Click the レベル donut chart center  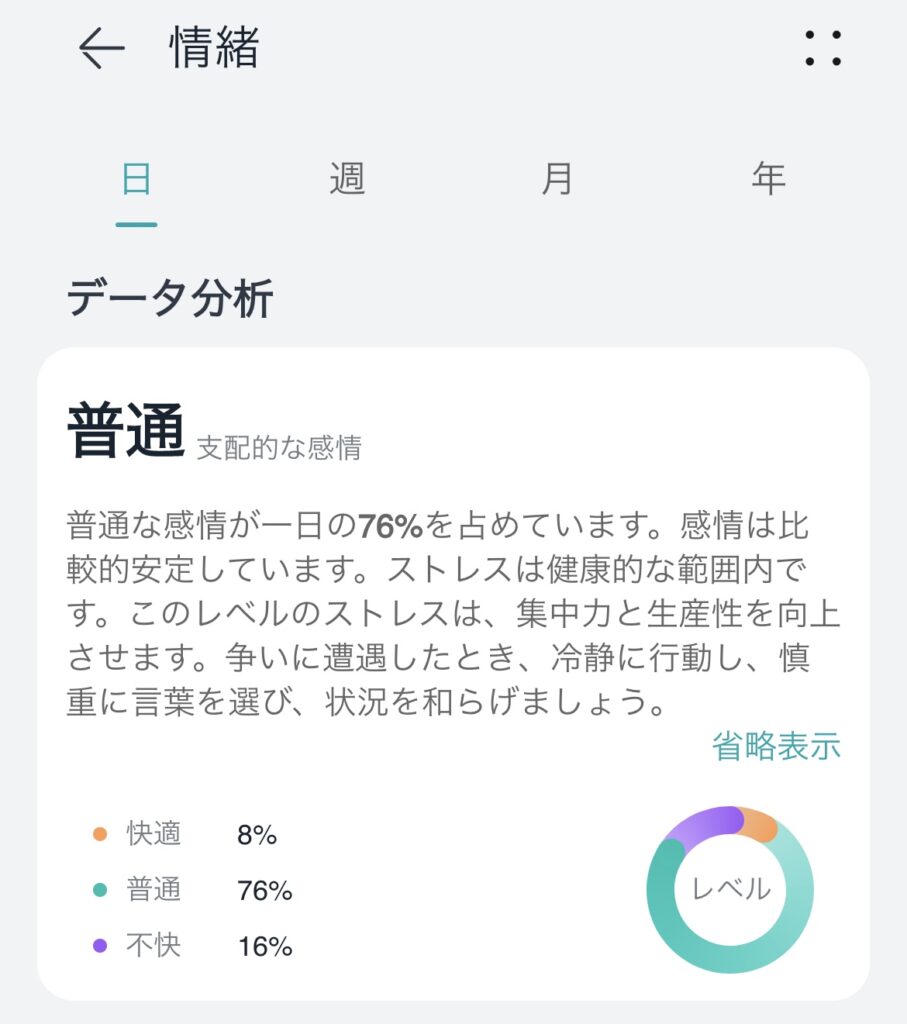[x=731, y=889]
